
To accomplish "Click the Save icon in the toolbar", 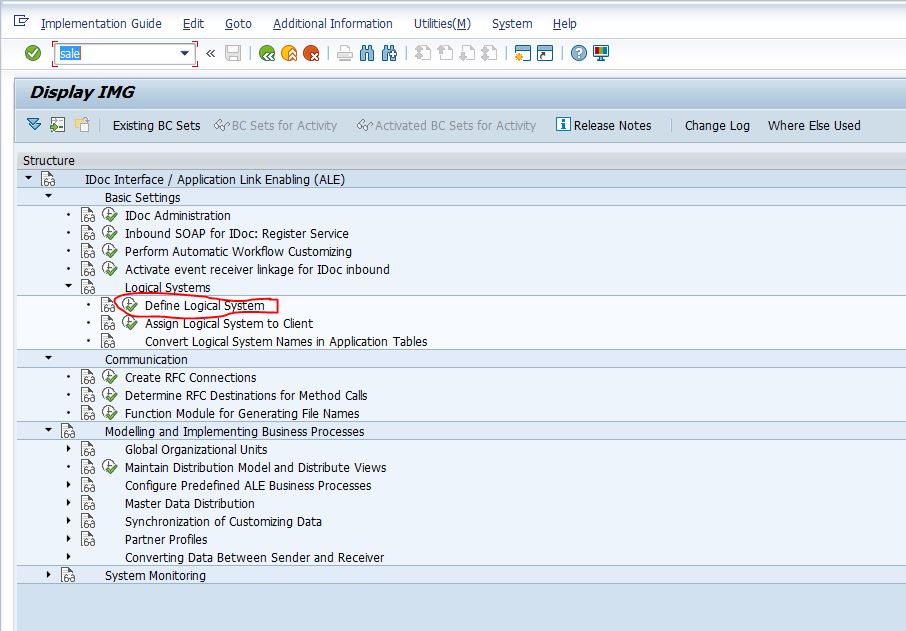I will tap(234, 52).
